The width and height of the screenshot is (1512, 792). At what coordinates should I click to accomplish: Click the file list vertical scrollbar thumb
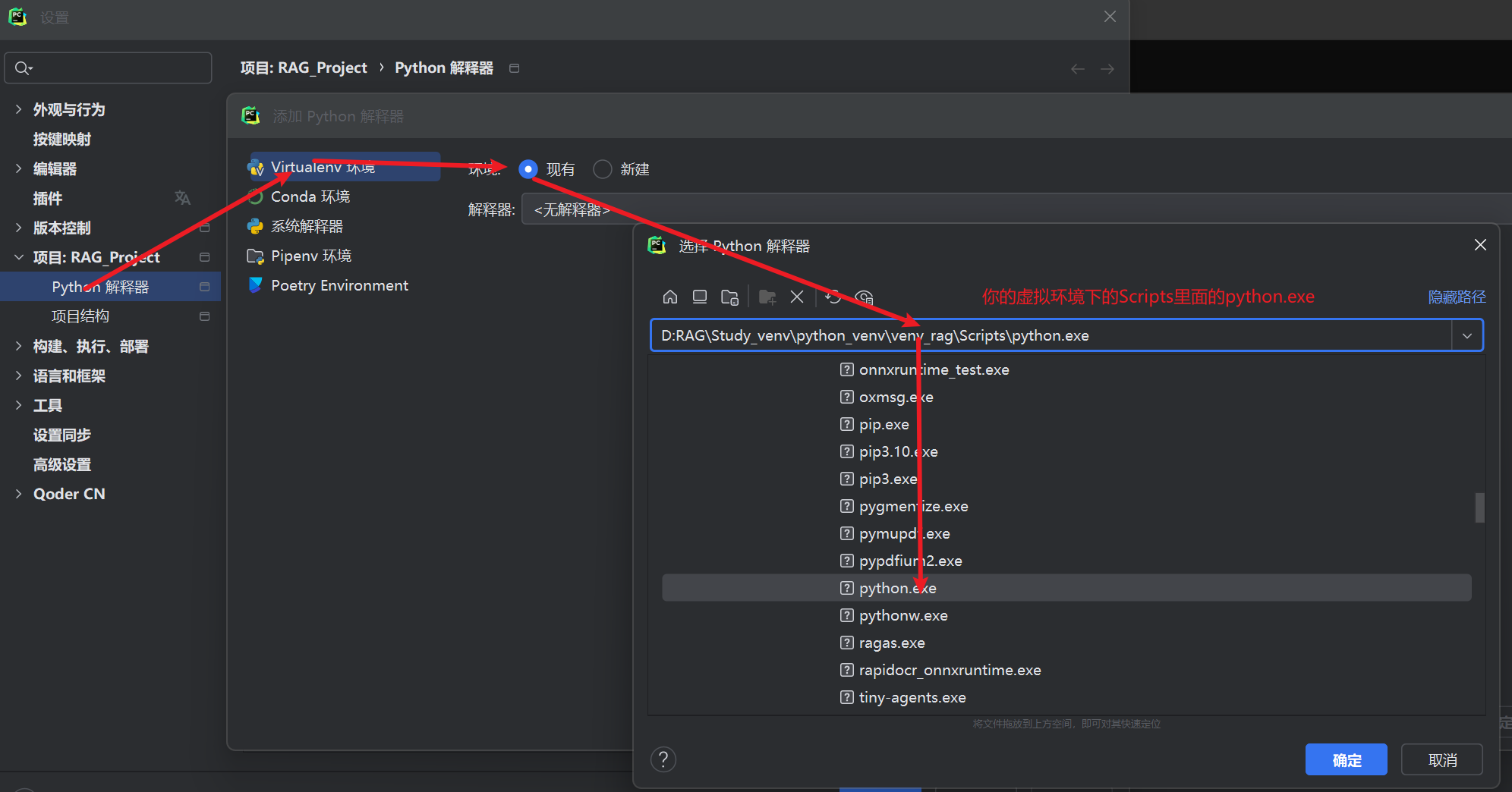[1479, 508]
